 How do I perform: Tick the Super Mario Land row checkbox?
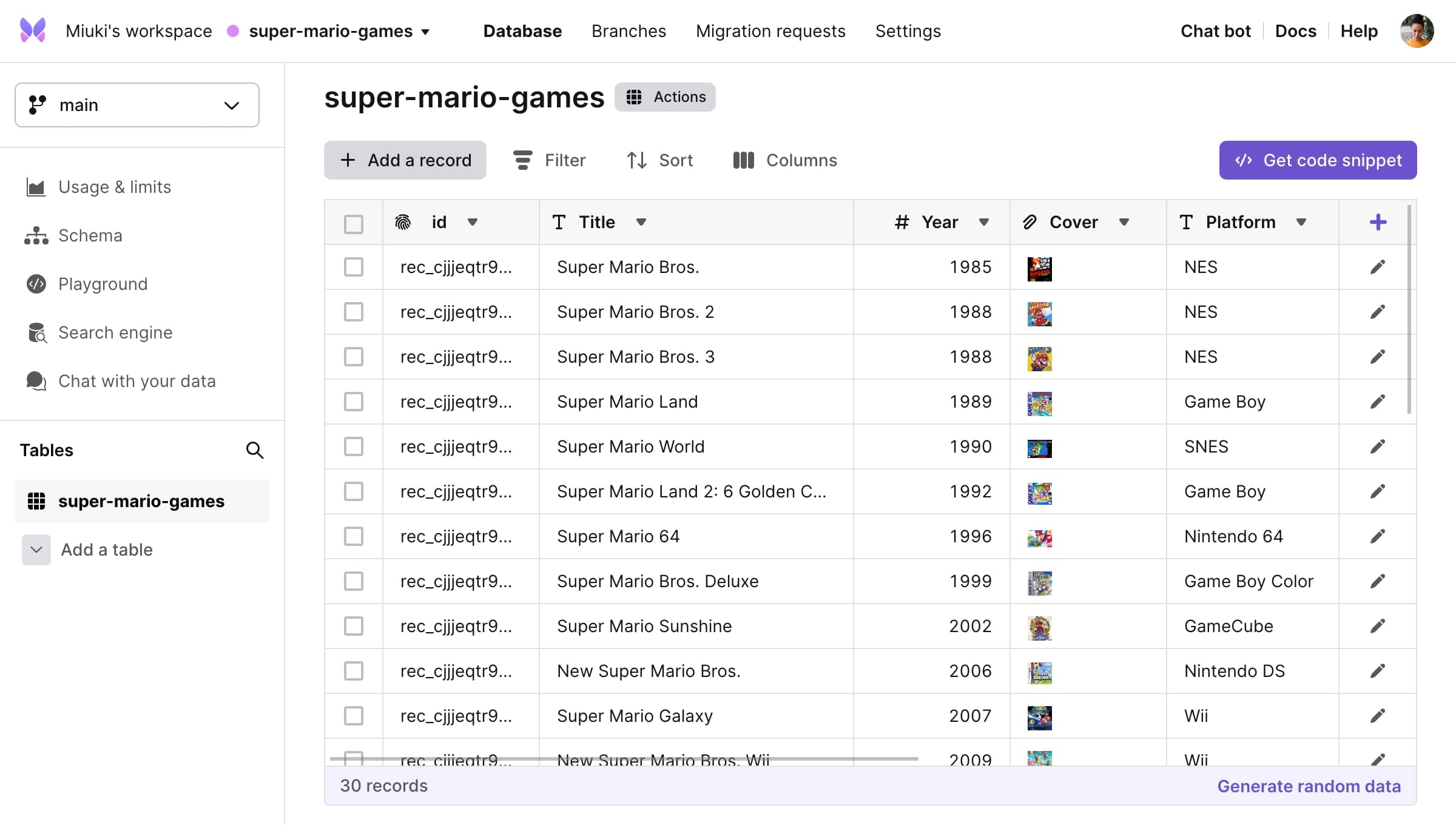pyautogui.click(x=354, y=402)
